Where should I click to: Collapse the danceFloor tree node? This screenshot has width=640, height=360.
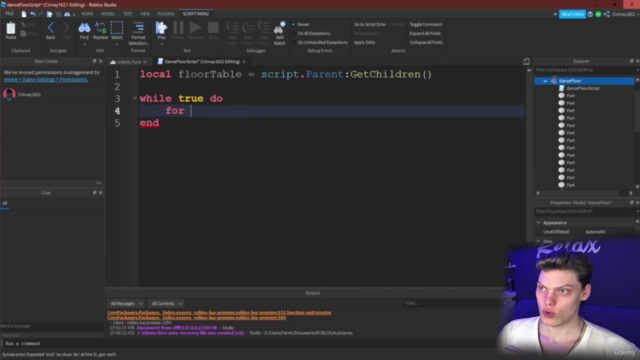coord(545,81)
